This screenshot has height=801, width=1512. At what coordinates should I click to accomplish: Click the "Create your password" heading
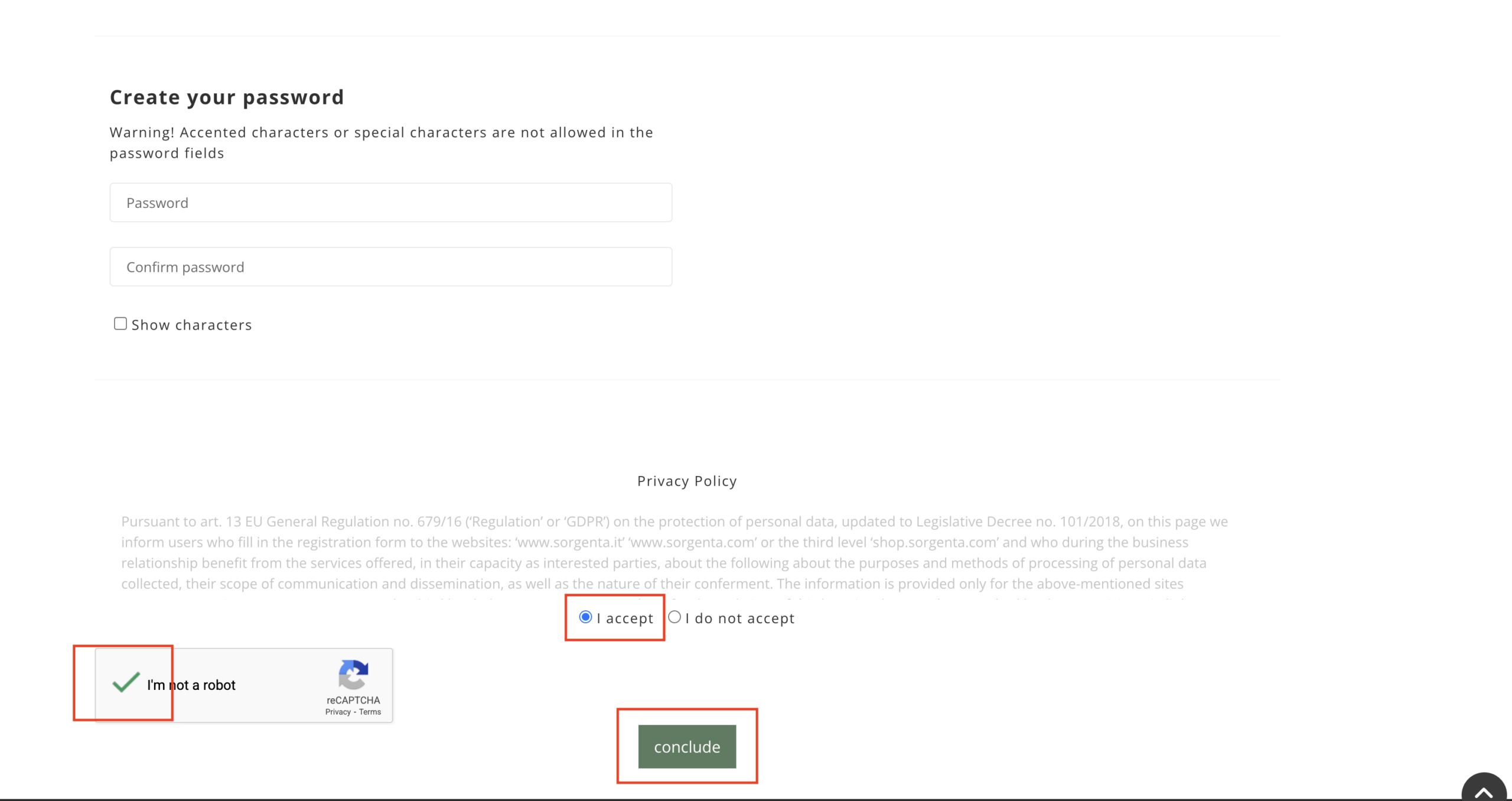tap(227, 97)
